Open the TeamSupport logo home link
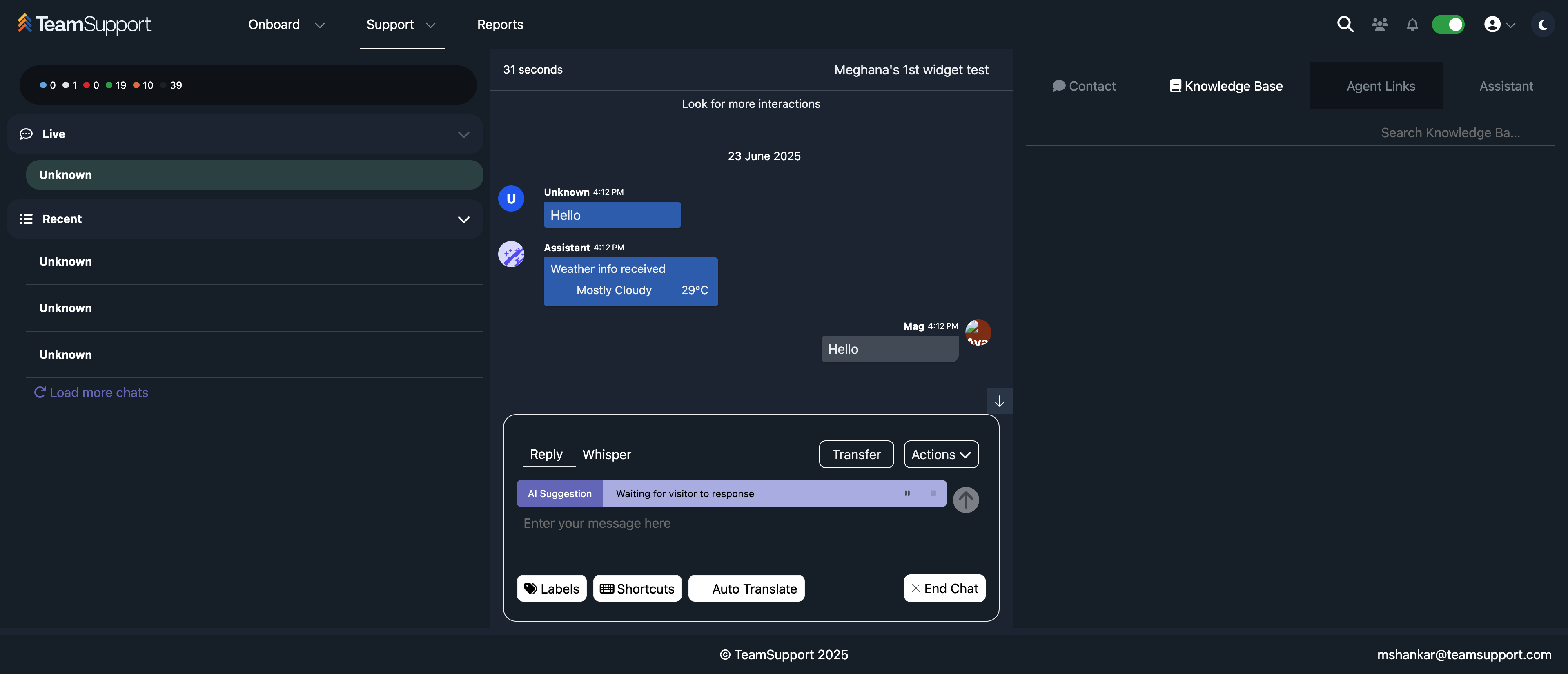Viewport: 1568px width, 674px height. [84, 24]
